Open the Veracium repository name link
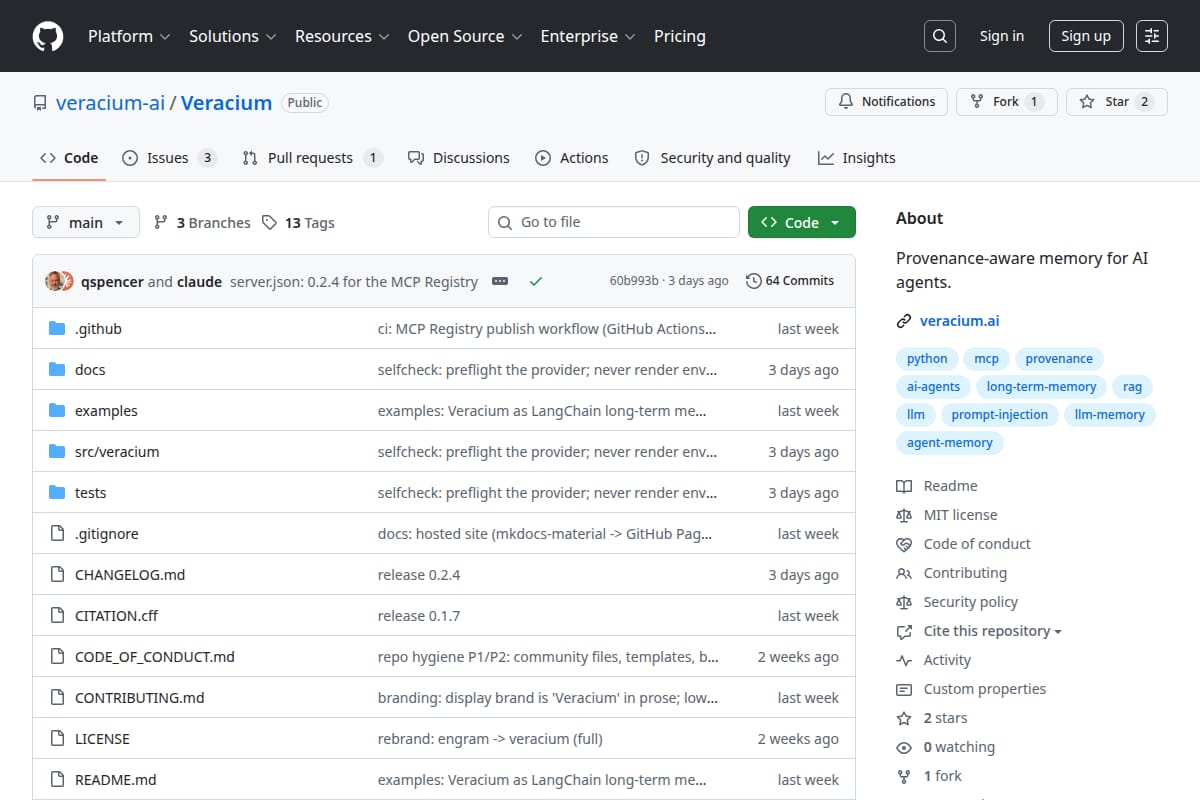The height and width of the screenshot is (800, 1200). pos(227,102)
